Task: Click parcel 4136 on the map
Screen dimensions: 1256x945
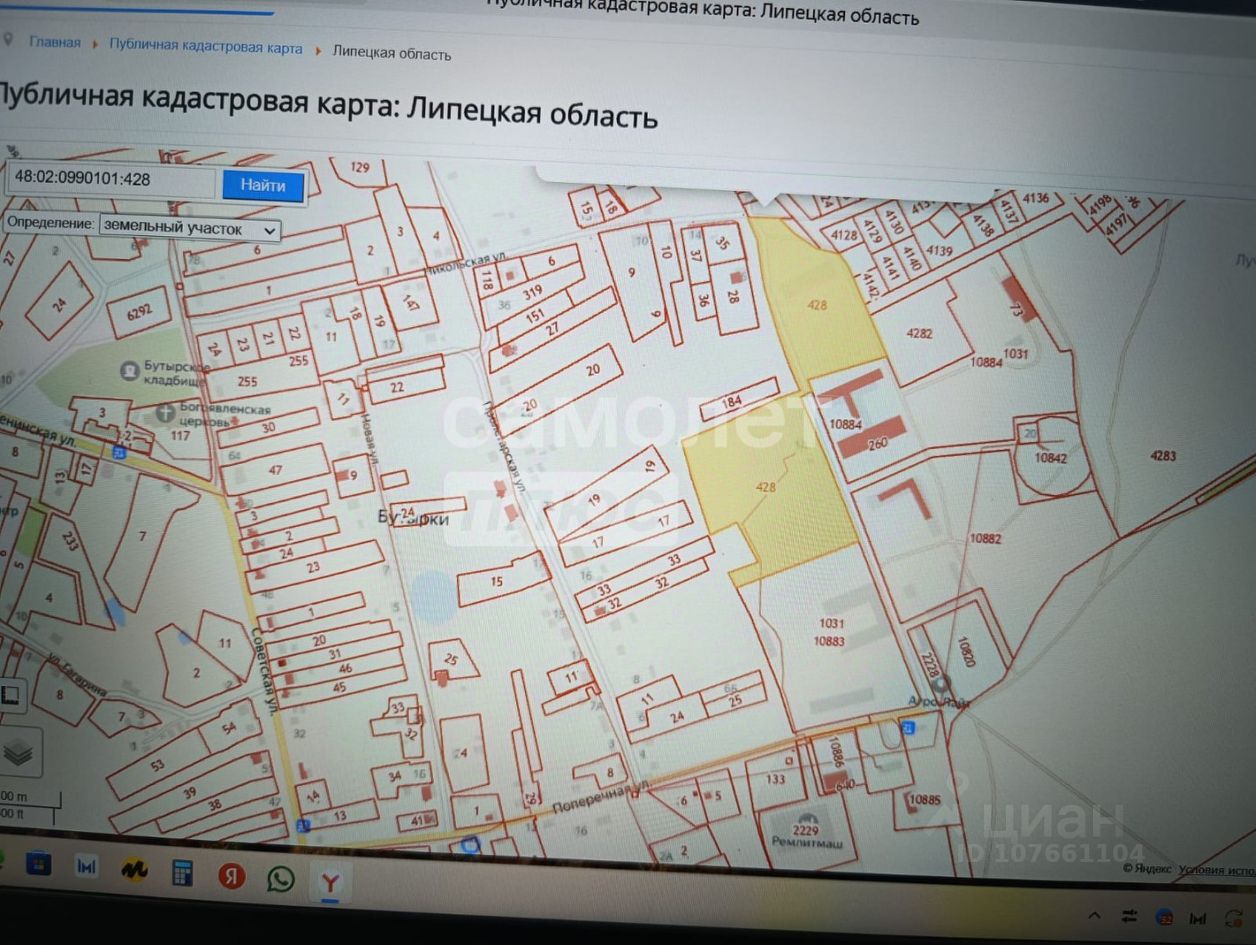Action: (x=1035, y=198)
